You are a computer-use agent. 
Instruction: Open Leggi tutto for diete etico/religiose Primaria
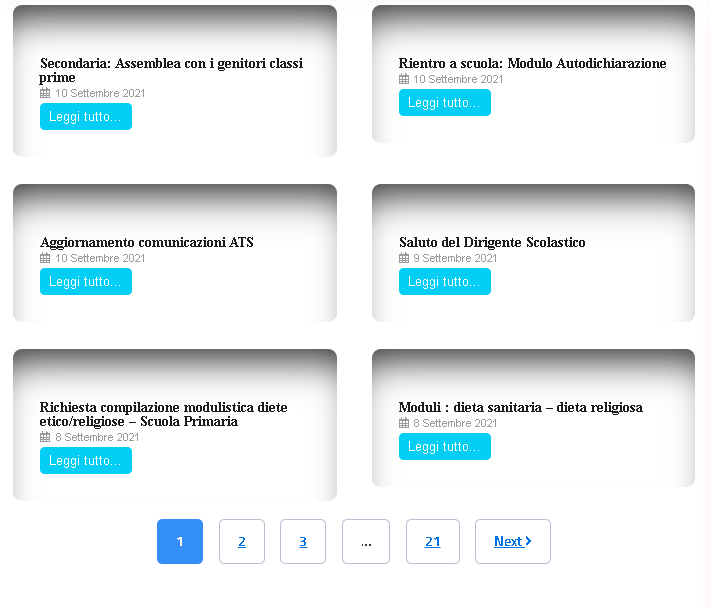click(86, 460)
